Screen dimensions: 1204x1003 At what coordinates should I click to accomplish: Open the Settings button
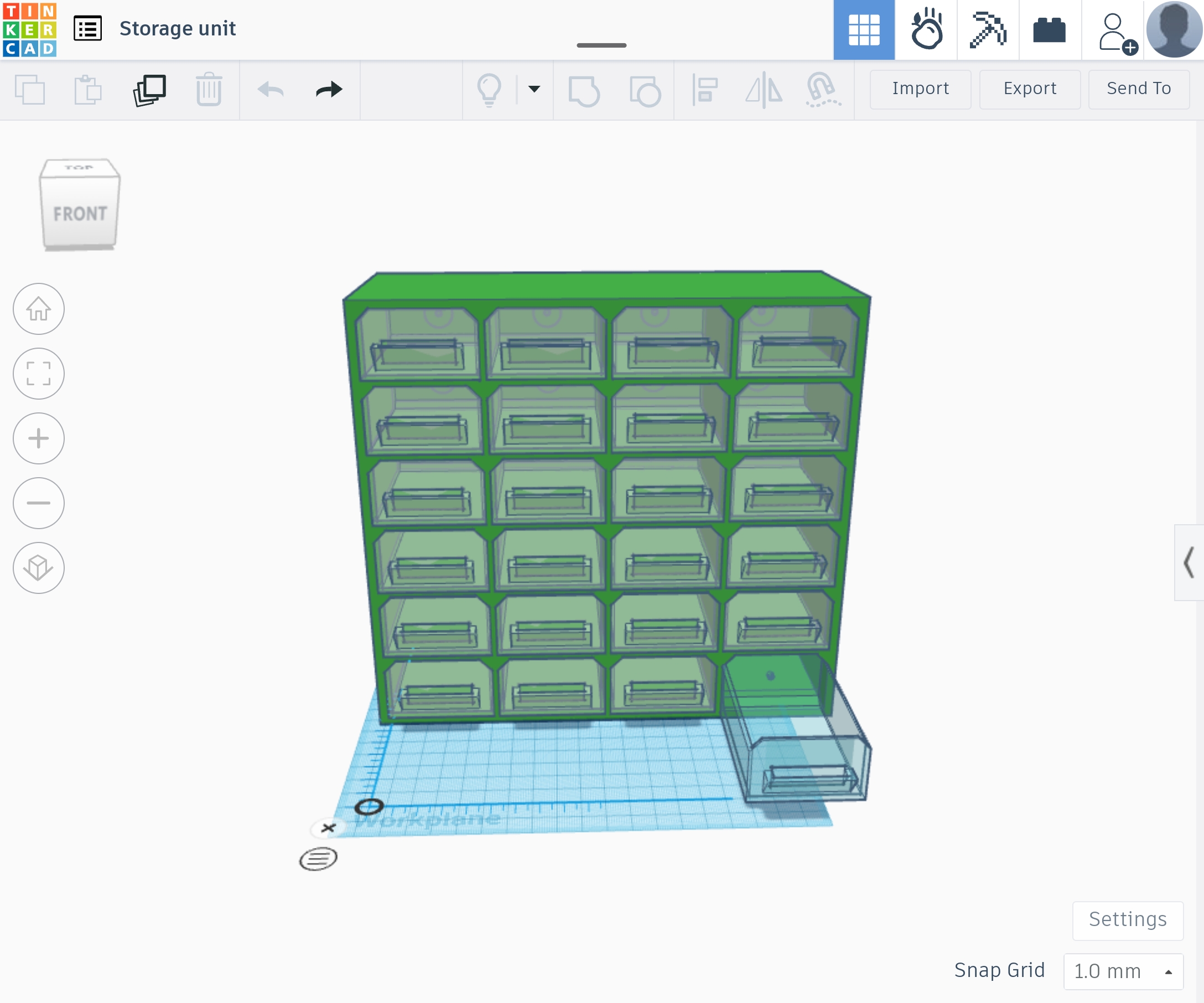pos(1128,920)
